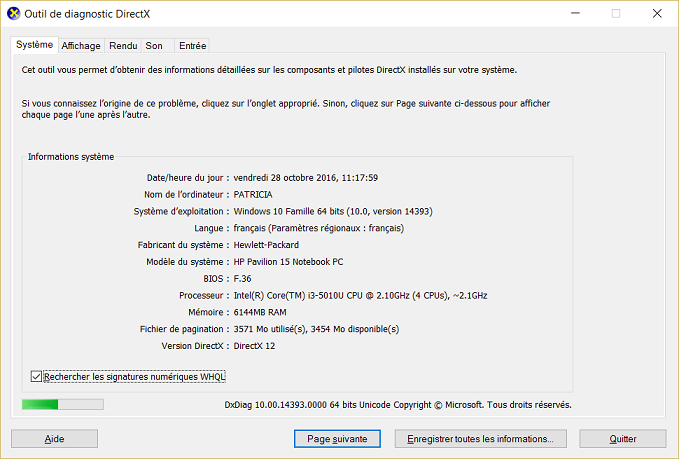Click the computer name PATRICIA
Image resolution: width=679 pixels, height=459 pixels.
click(x=253, y=194)
